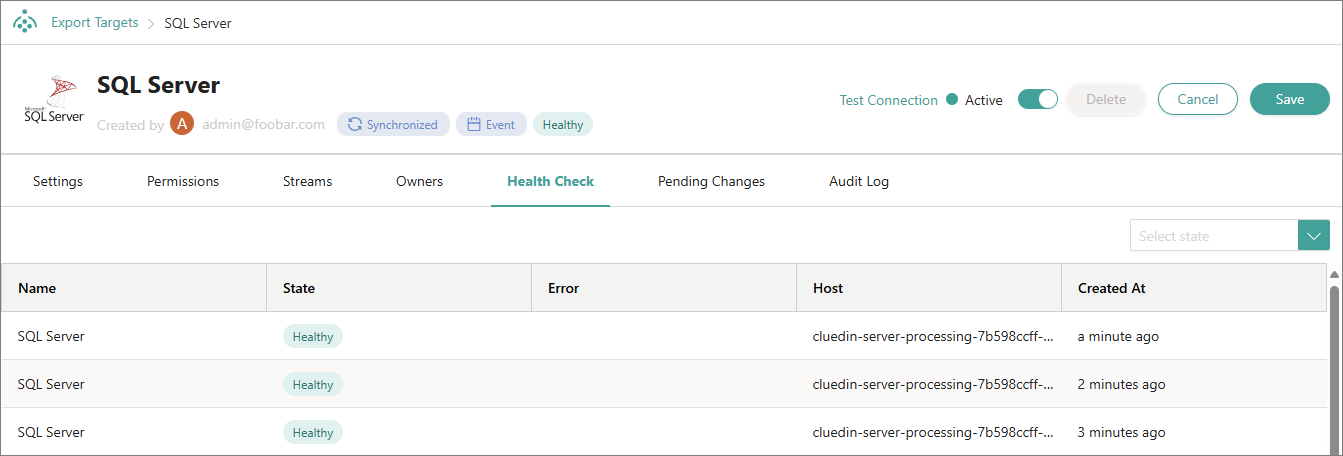Select the Health Check tab
The image size is (1343, 456).
[x=551, y=181]
